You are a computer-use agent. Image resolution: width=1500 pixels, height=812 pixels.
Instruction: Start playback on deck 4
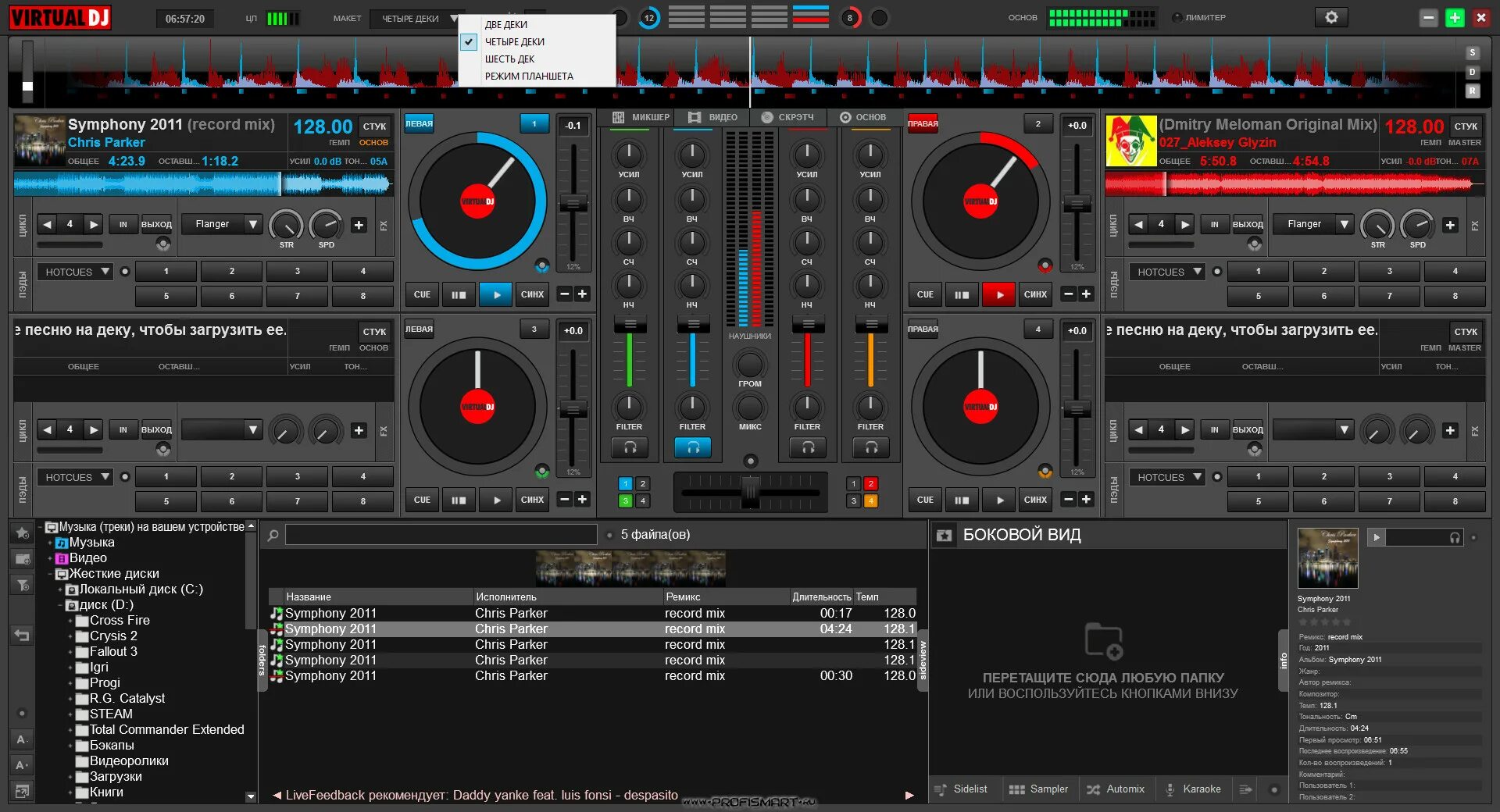(999, 500)
